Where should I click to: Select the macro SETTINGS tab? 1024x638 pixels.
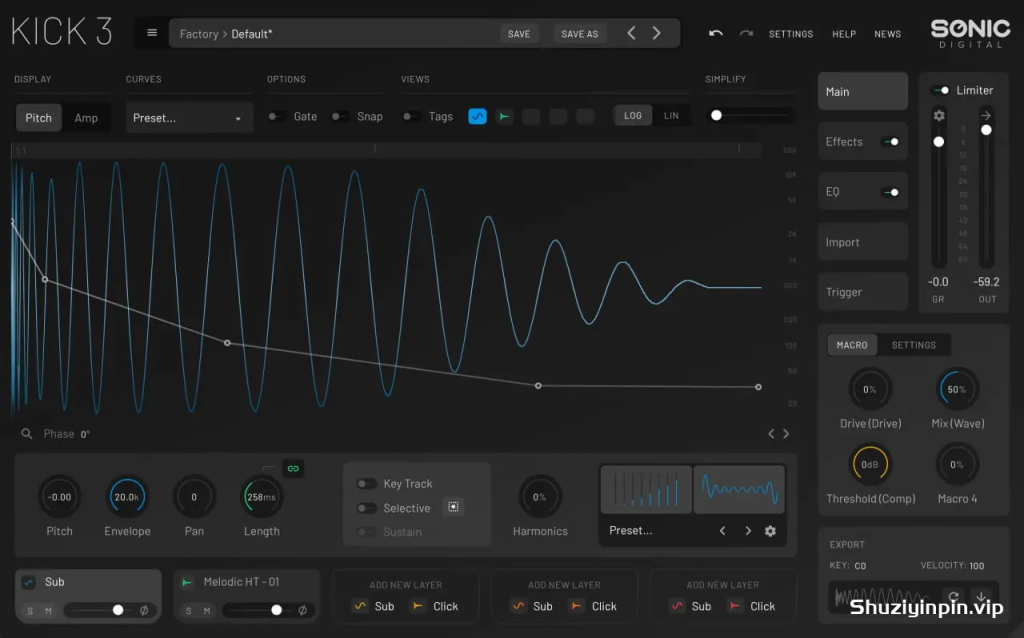coord(914,345)
